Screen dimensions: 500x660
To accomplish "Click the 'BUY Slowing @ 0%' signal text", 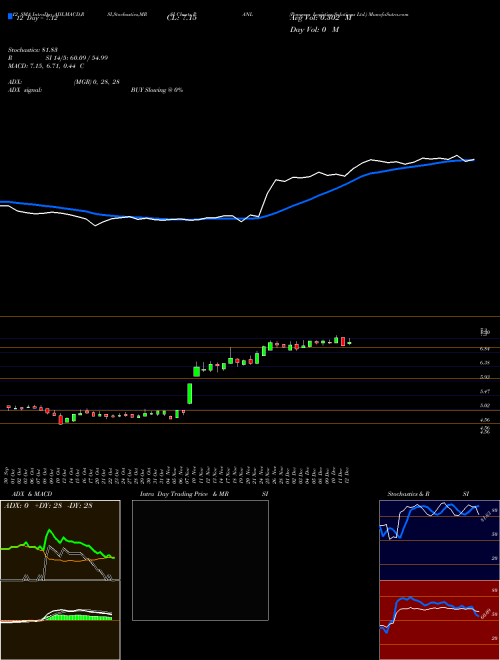I will [x=157, y=90].
